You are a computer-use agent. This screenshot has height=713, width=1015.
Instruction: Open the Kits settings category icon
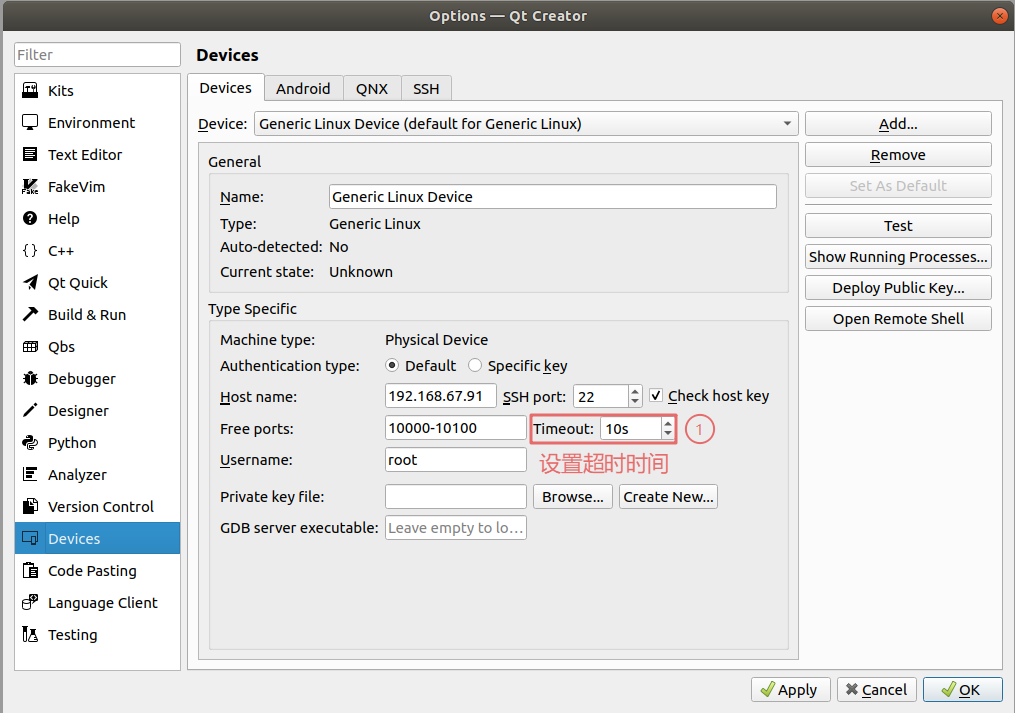(30, 91)
